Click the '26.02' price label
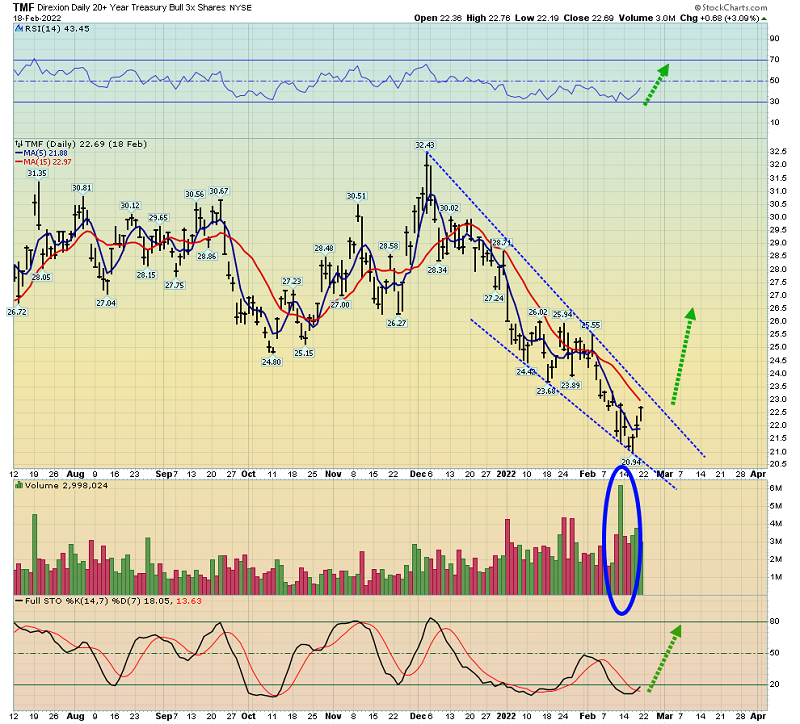The width and height of the screenshot is (800, 724). click(x=538, y=312)
